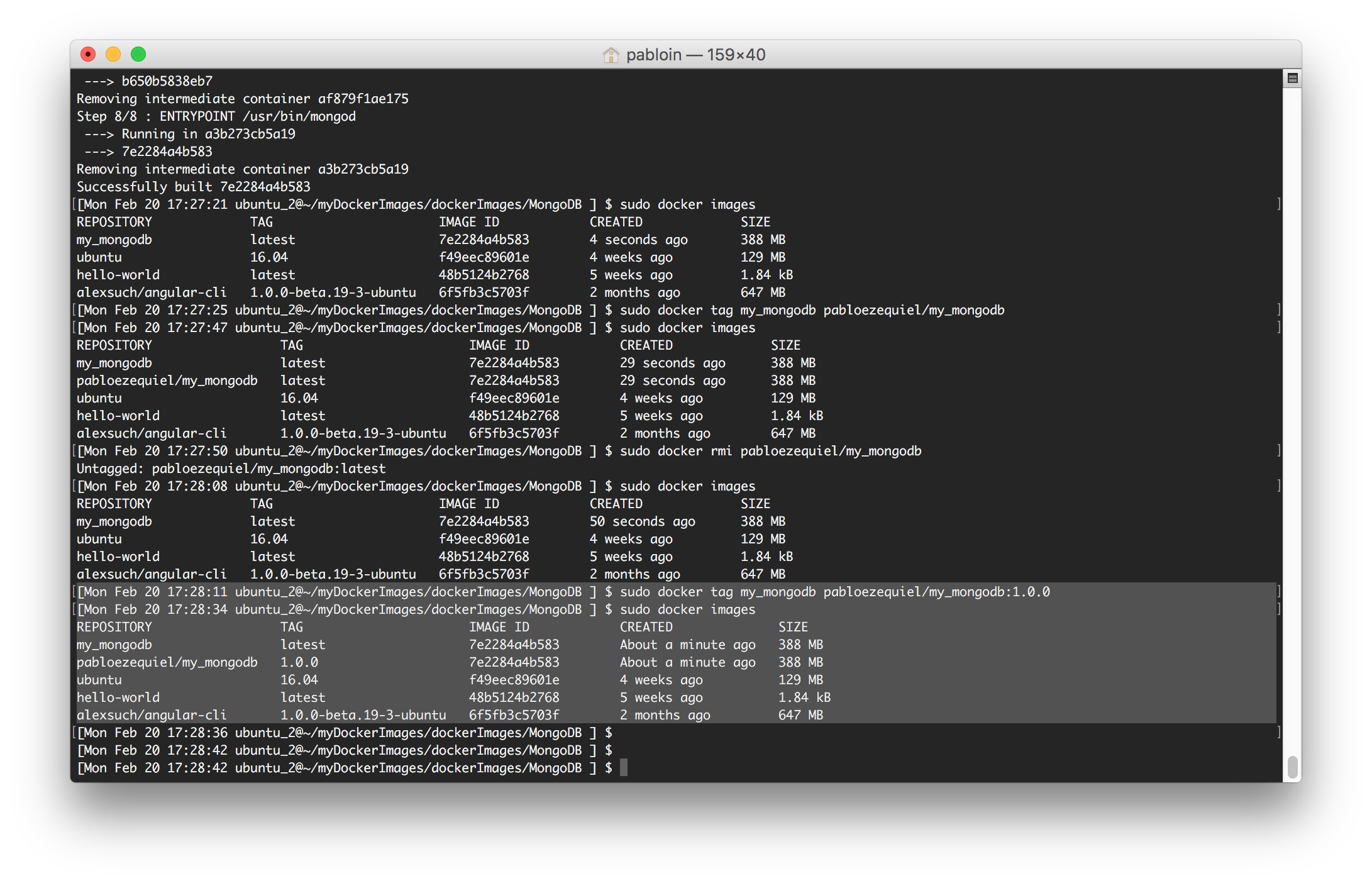Click the split pane icon at top right

click(x=1292, y=79)
